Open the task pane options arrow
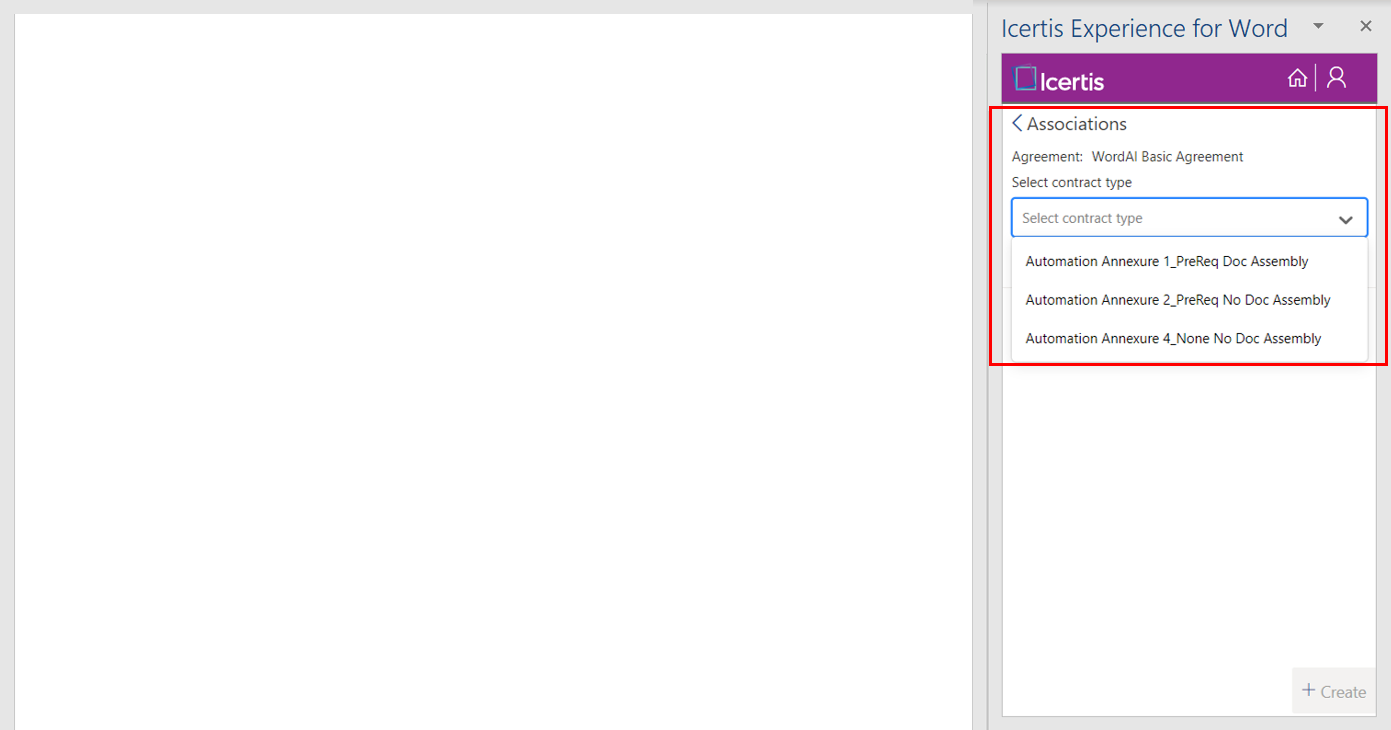The image size is (1391, 730). tap(1318, 26)
